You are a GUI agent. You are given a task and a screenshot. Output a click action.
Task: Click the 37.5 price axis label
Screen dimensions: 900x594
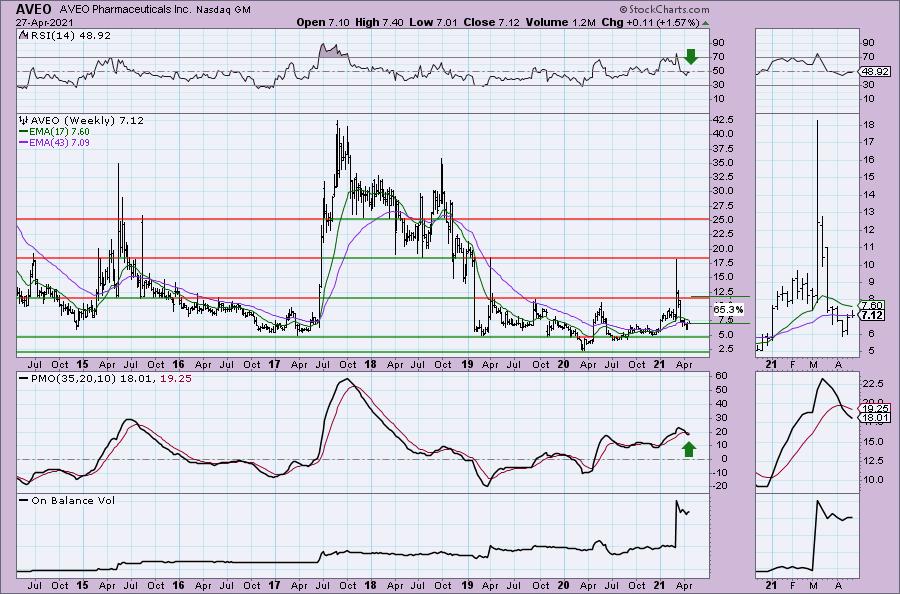(723, 148)
